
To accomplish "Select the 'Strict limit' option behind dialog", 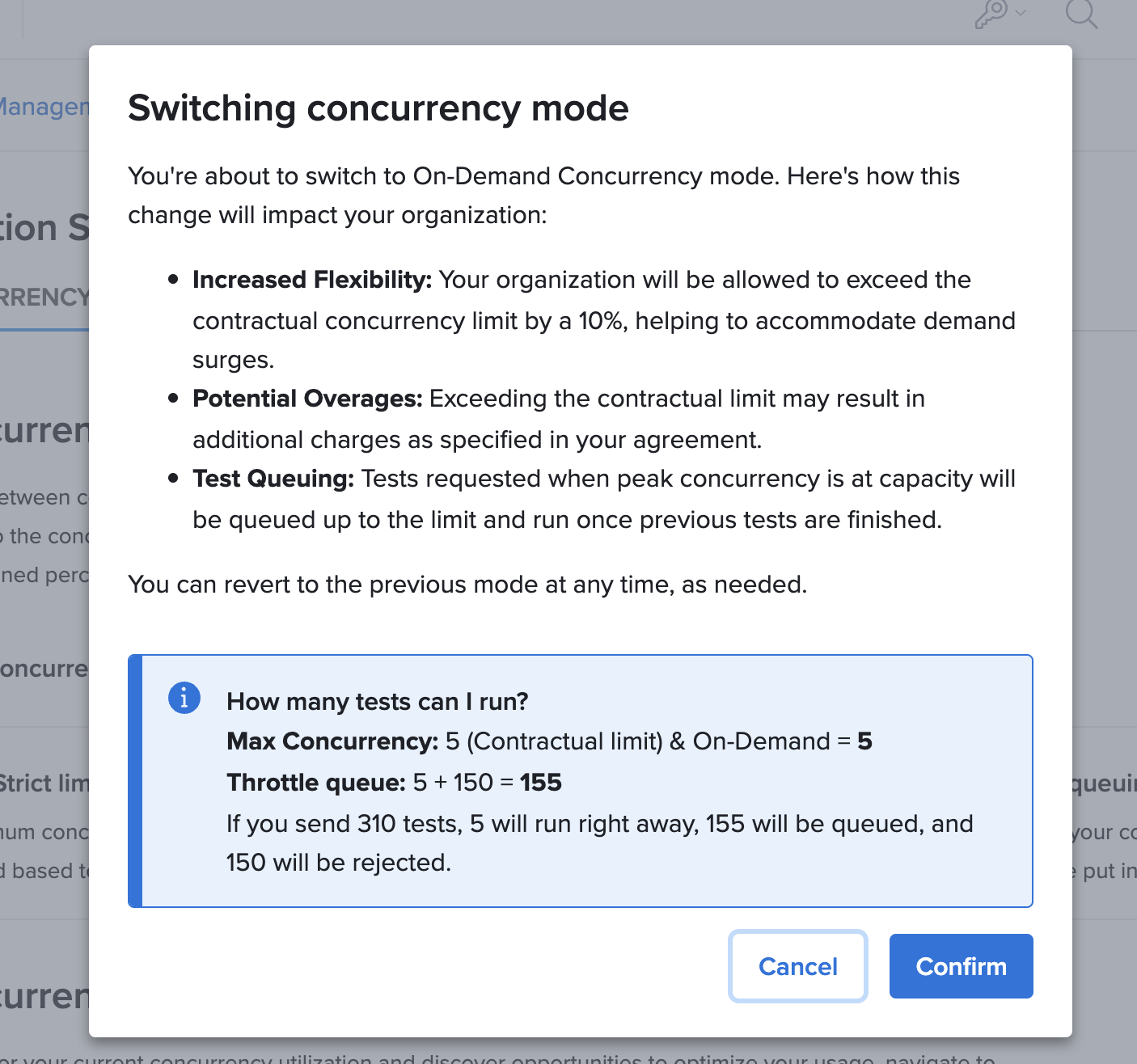I will pyautogui.click(x=44, y=783).
